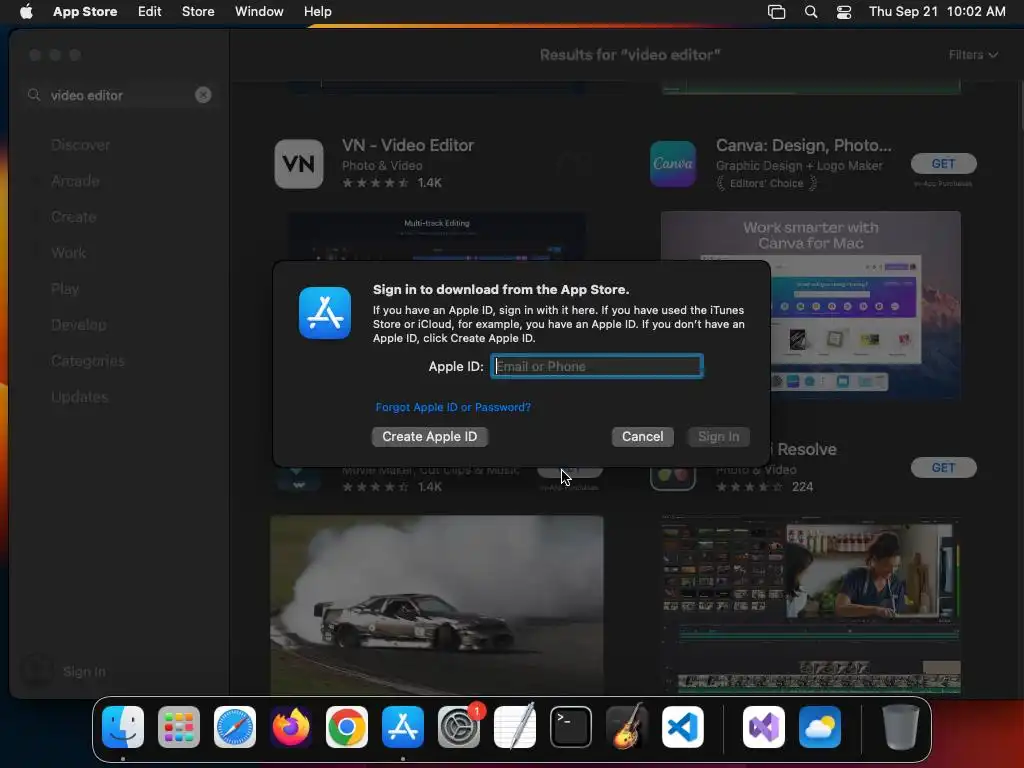Open the Edit menu
Viewport: 1024px width, 768px height.
coord(150,11)
